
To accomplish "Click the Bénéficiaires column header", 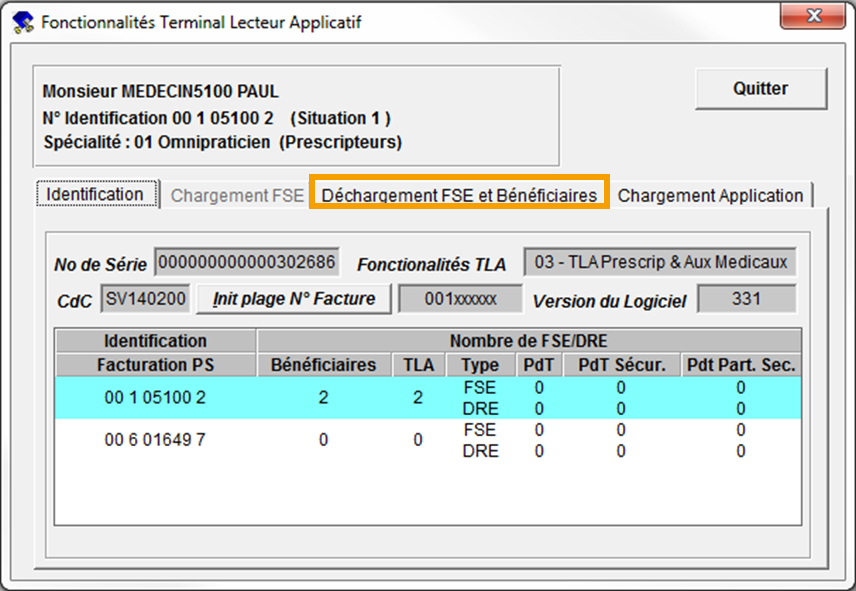I will [x=323, y=365].
